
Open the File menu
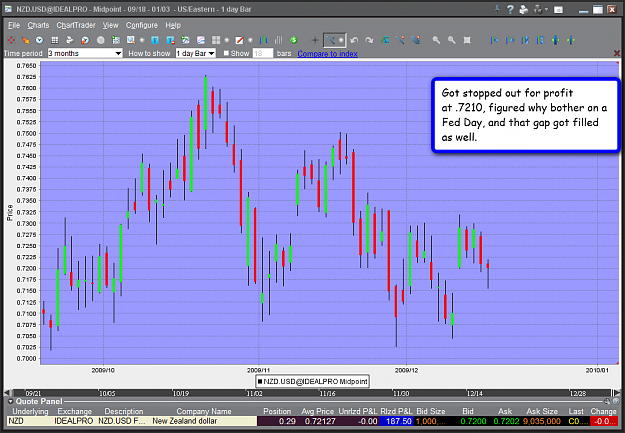click(x=14, y=25)
